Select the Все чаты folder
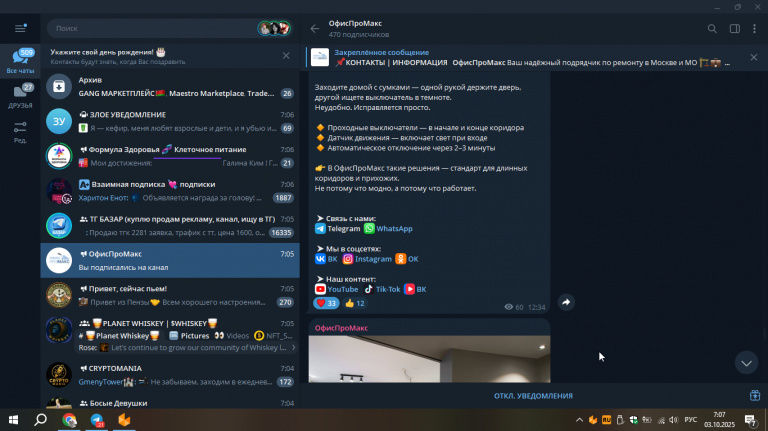Viewport: 768px width, 431px height. click(x=20, y=61)
